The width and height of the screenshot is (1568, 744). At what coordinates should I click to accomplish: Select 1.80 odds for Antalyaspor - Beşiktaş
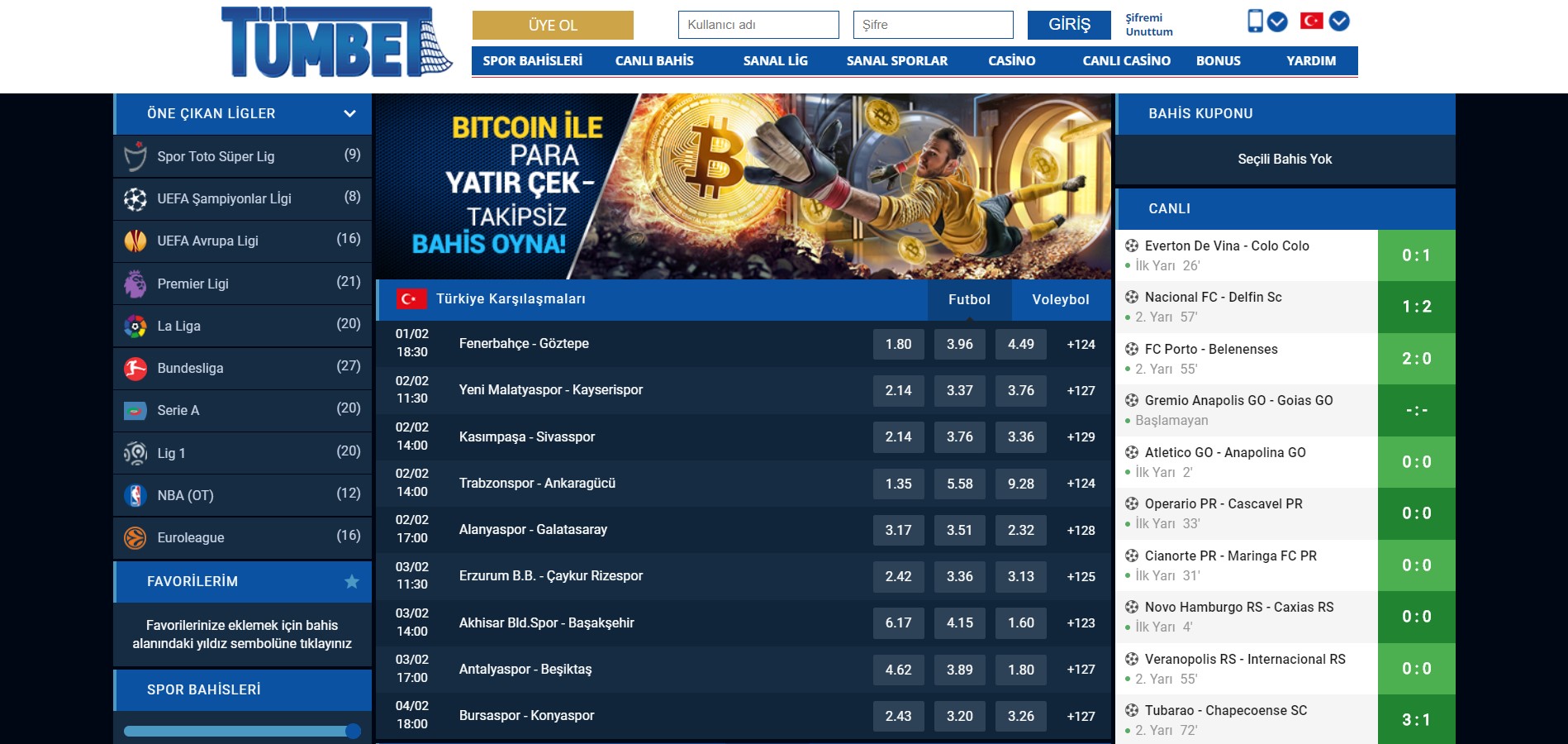click(1021, 670)
